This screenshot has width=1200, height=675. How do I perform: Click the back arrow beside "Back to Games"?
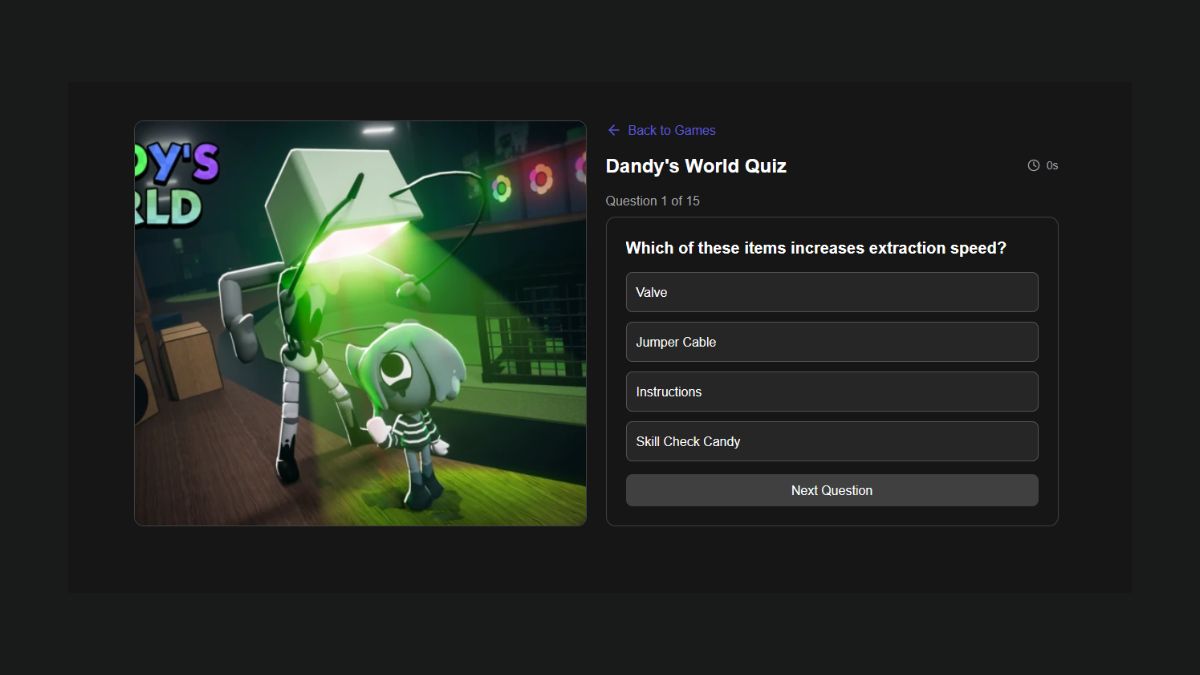point(613,130)
